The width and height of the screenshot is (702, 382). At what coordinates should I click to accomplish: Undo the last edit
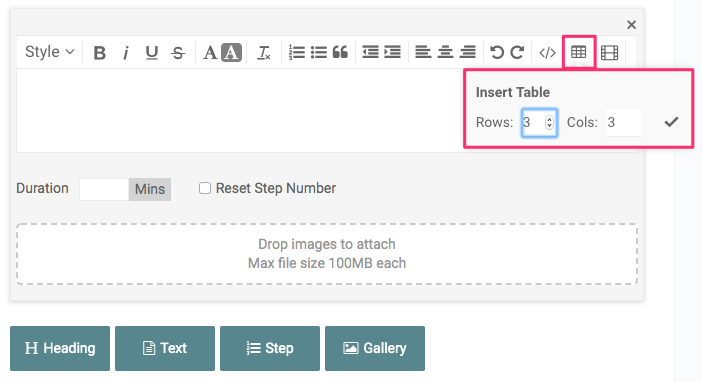[497, 52]
